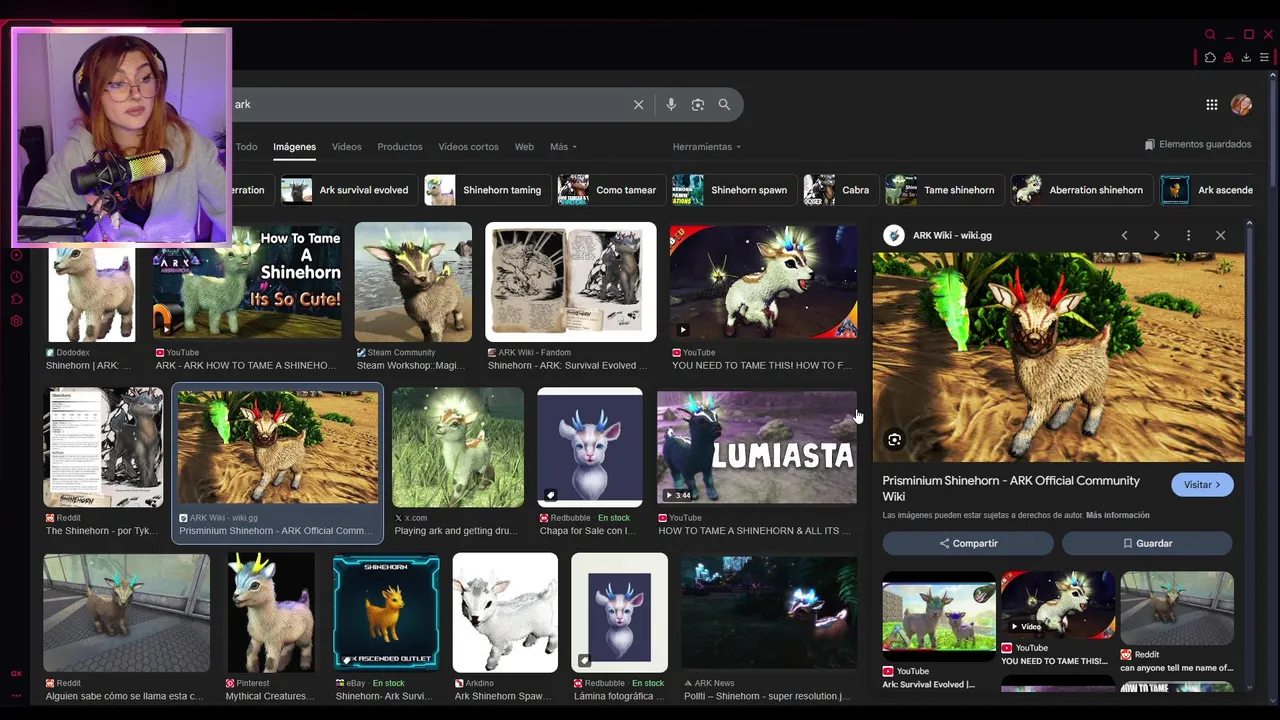Image resolution: width=1280 pixels, height=720 pixels.
Task: Save the image with Guardar
Action: coord(1147,543)
